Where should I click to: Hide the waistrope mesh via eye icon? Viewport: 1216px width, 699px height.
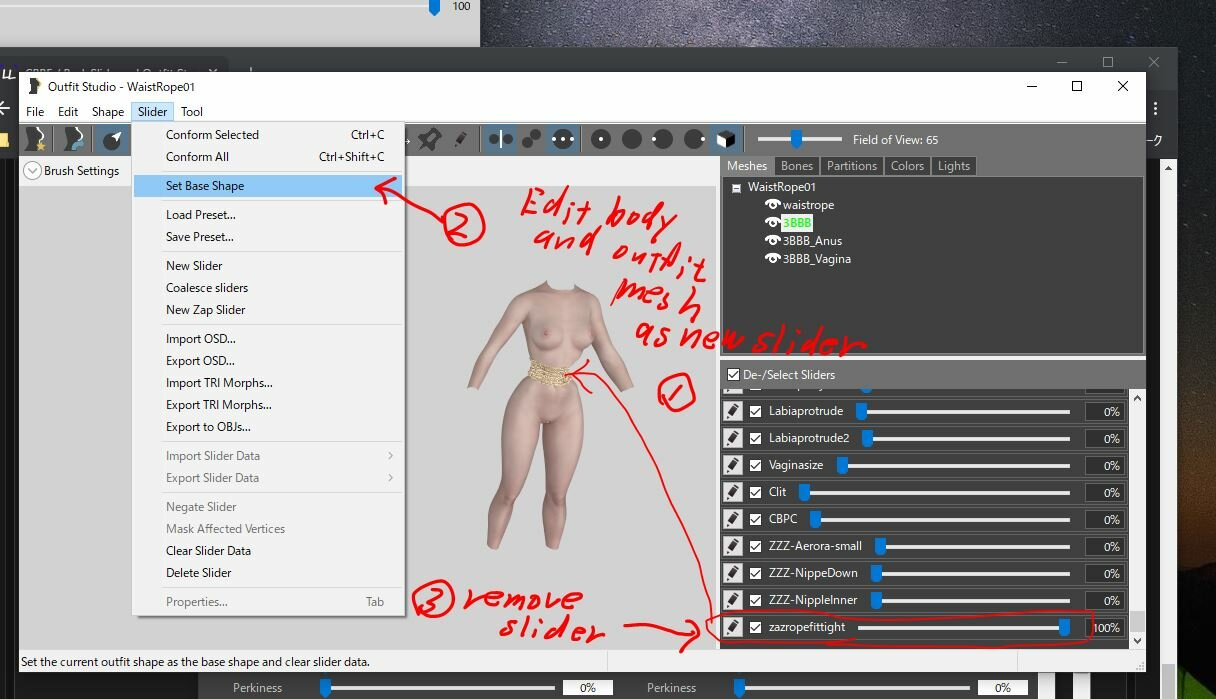772,205
